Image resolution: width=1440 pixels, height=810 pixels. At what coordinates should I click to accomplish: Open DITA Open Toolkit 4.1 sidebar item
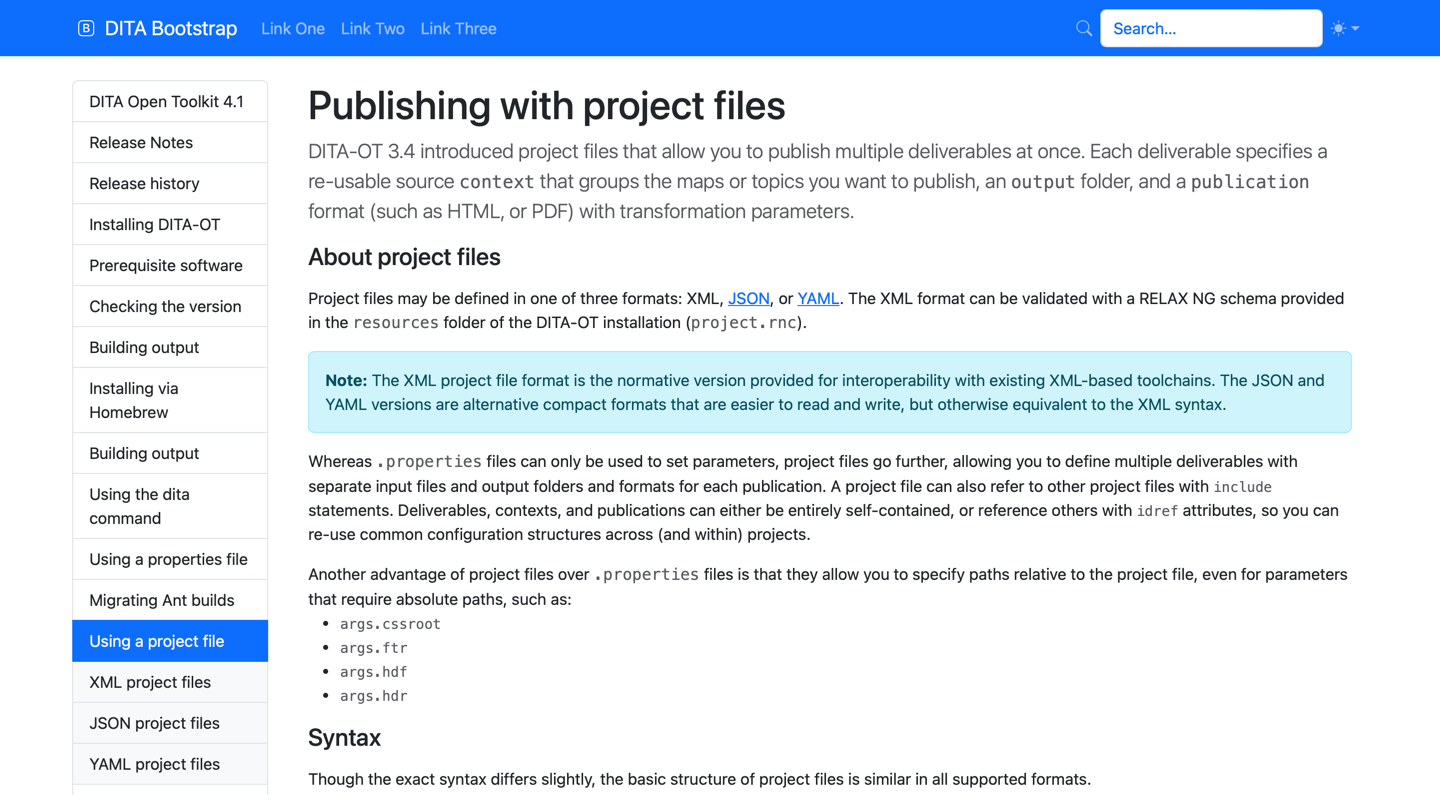[x=166, y=102]
